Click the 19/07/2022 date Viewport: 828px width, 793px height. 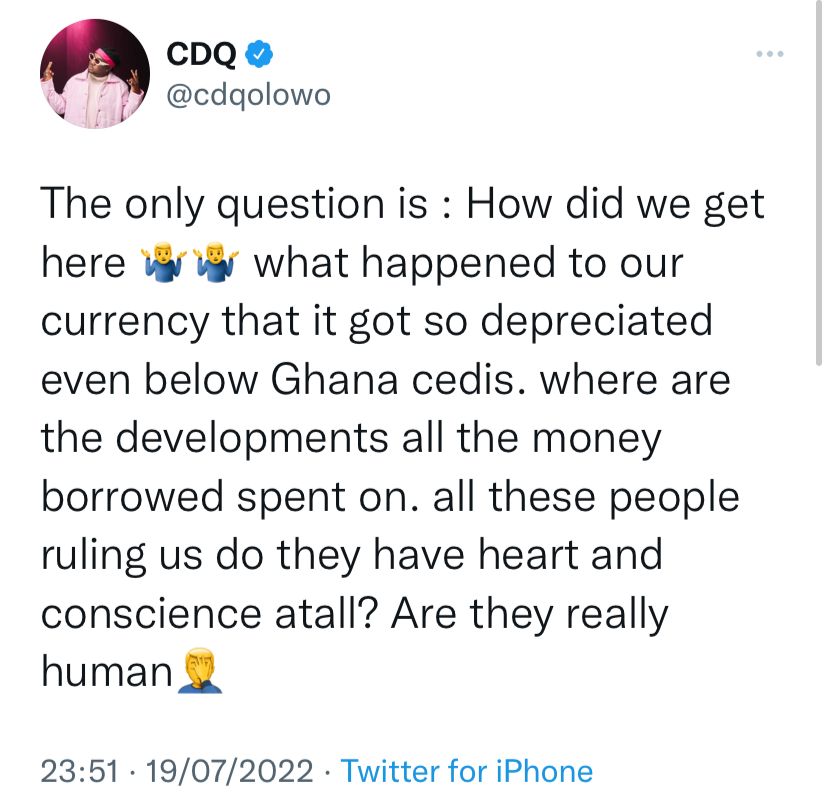(x=229, y=771)
